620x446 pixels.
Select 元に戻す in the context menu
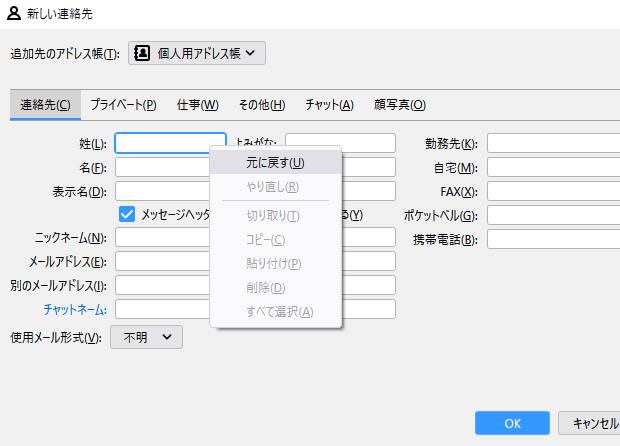(275, 162)
